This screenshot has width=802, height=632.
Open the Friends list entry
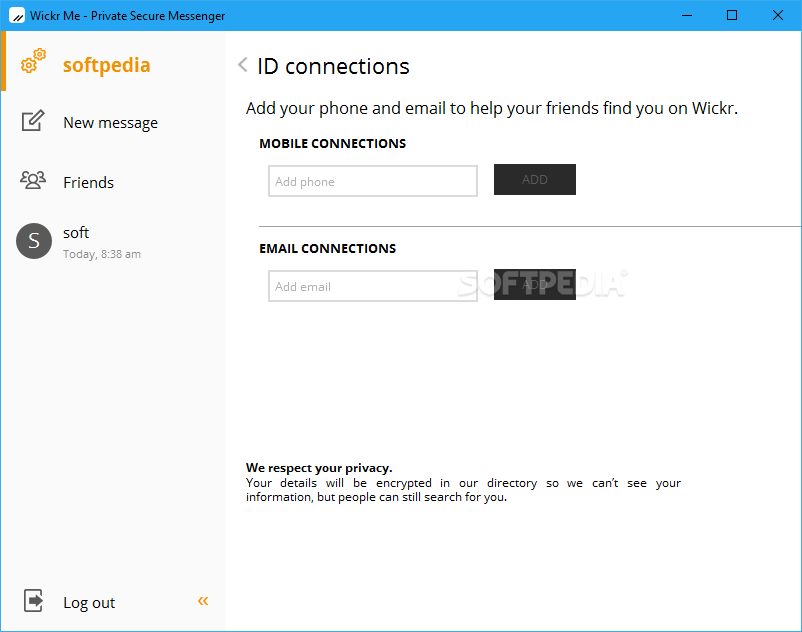(x=88, y=183)
